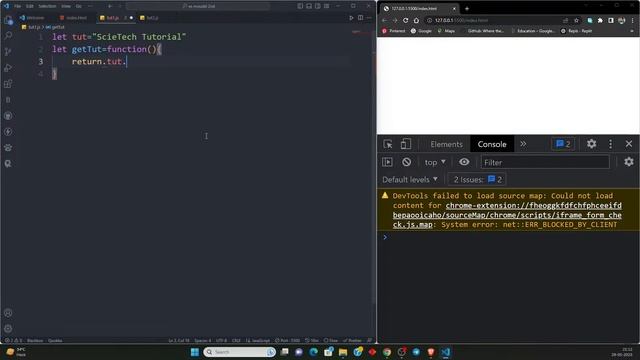Click the VS Code command center search
Image resolution: width=640 pixels, height=360 pixels.
198,6
